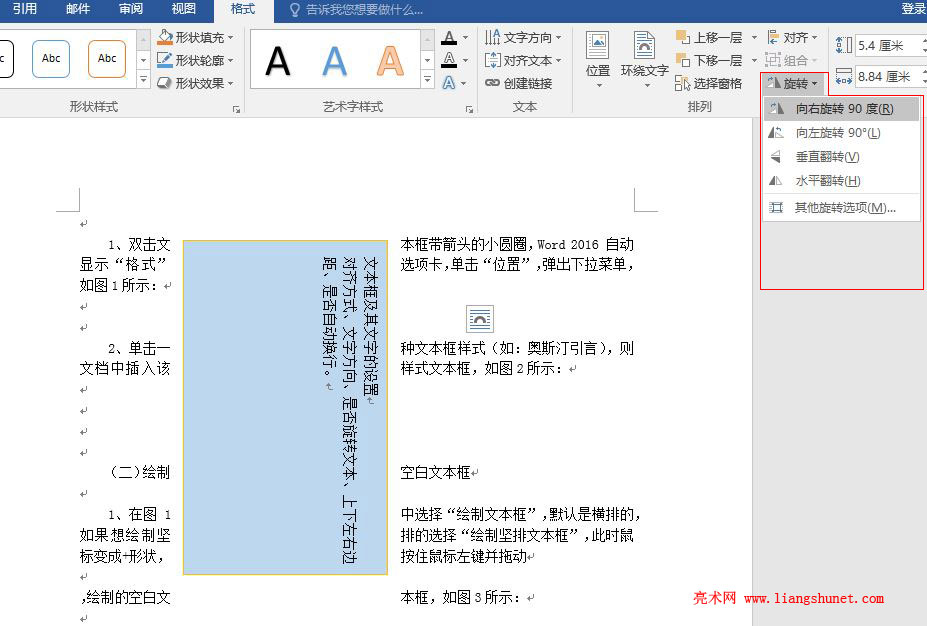The width and height of the screenshot is (927, 626).
Task: Click the text 空白文本框
Action: coord(435,472)
